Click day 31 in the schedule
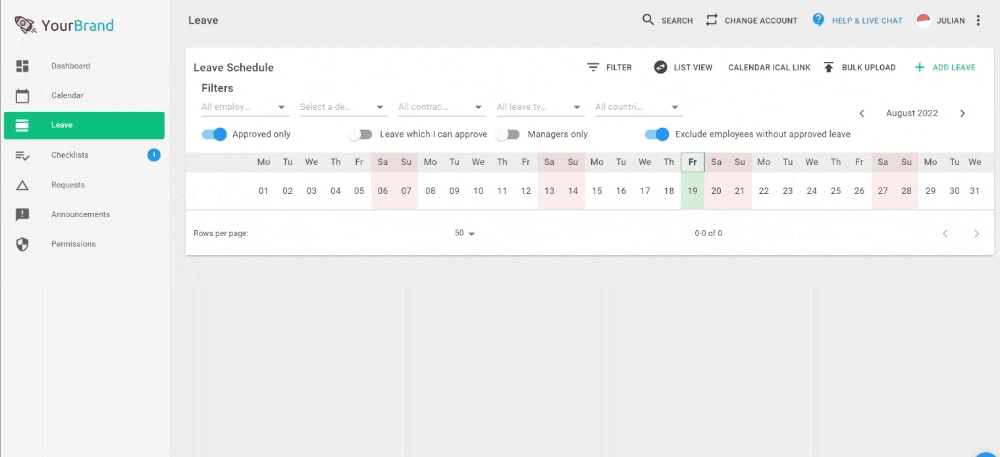The height and width of the screenshot is (457, 1000). (973, 191)
